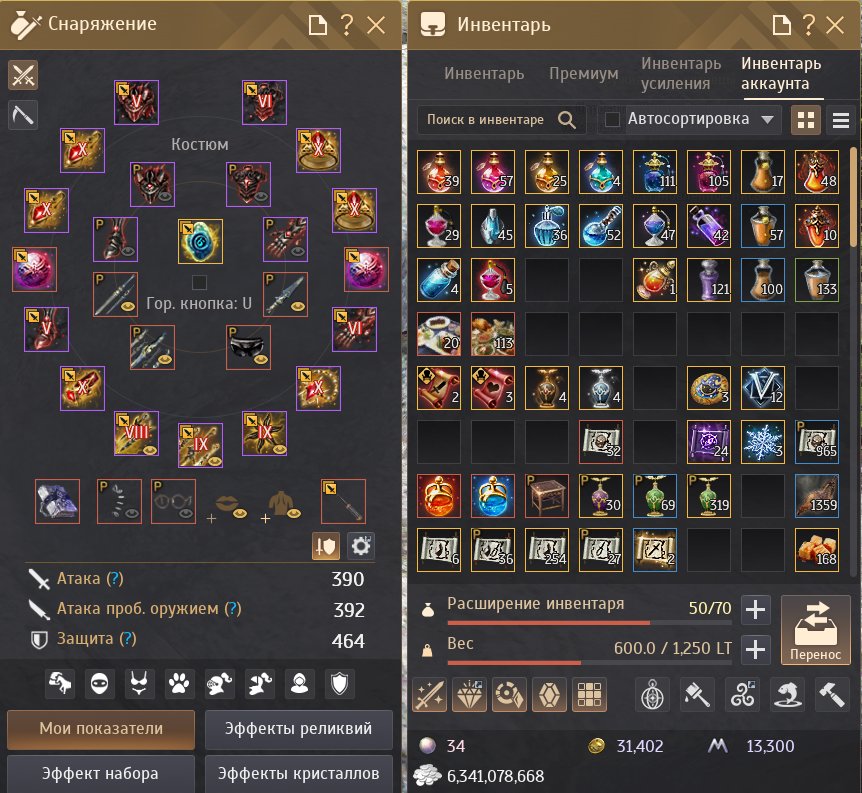Open the Эффект набора button
The height and width of the screenshot is (793, 862).
pyautogui.click(x=101, y=774)
